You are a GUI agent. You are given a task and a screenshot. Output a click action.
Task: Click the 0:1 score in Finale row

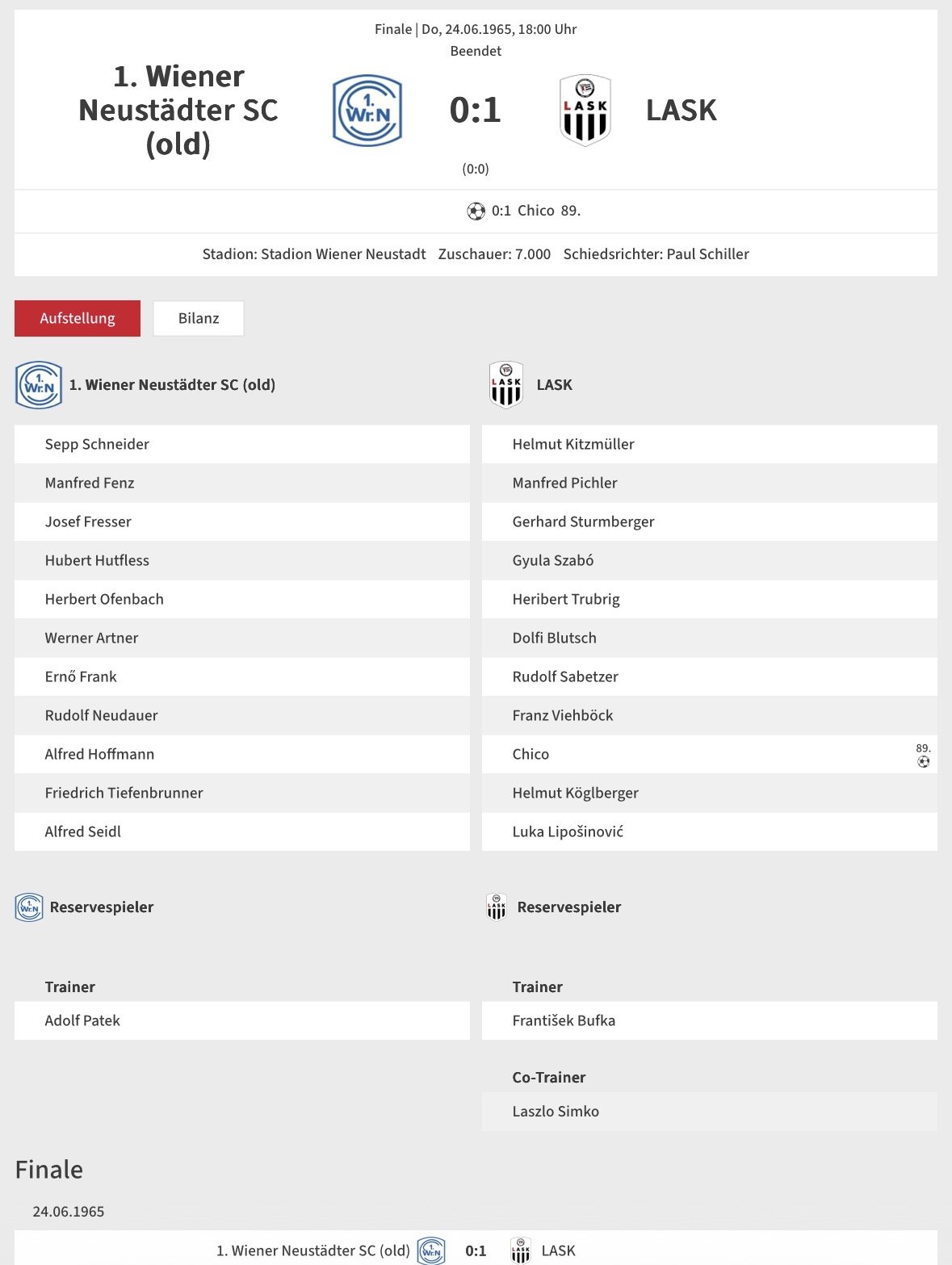[x=476, y=1250]
